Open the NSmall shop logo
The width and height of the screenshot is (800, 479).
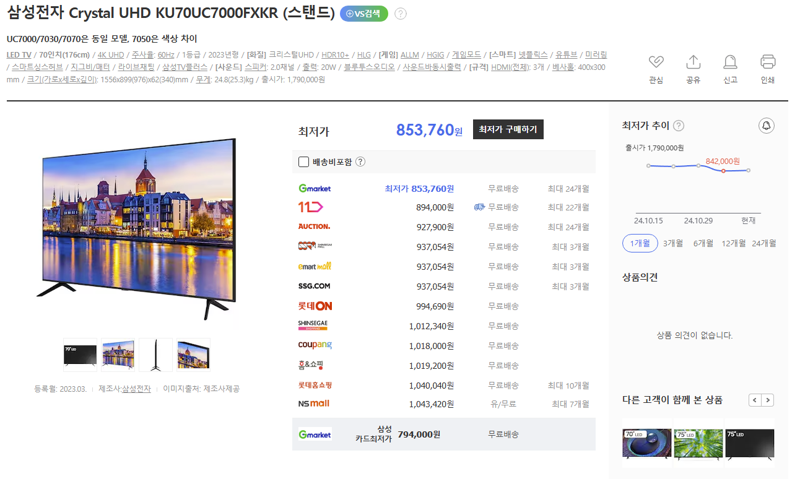tap(314, 404)
